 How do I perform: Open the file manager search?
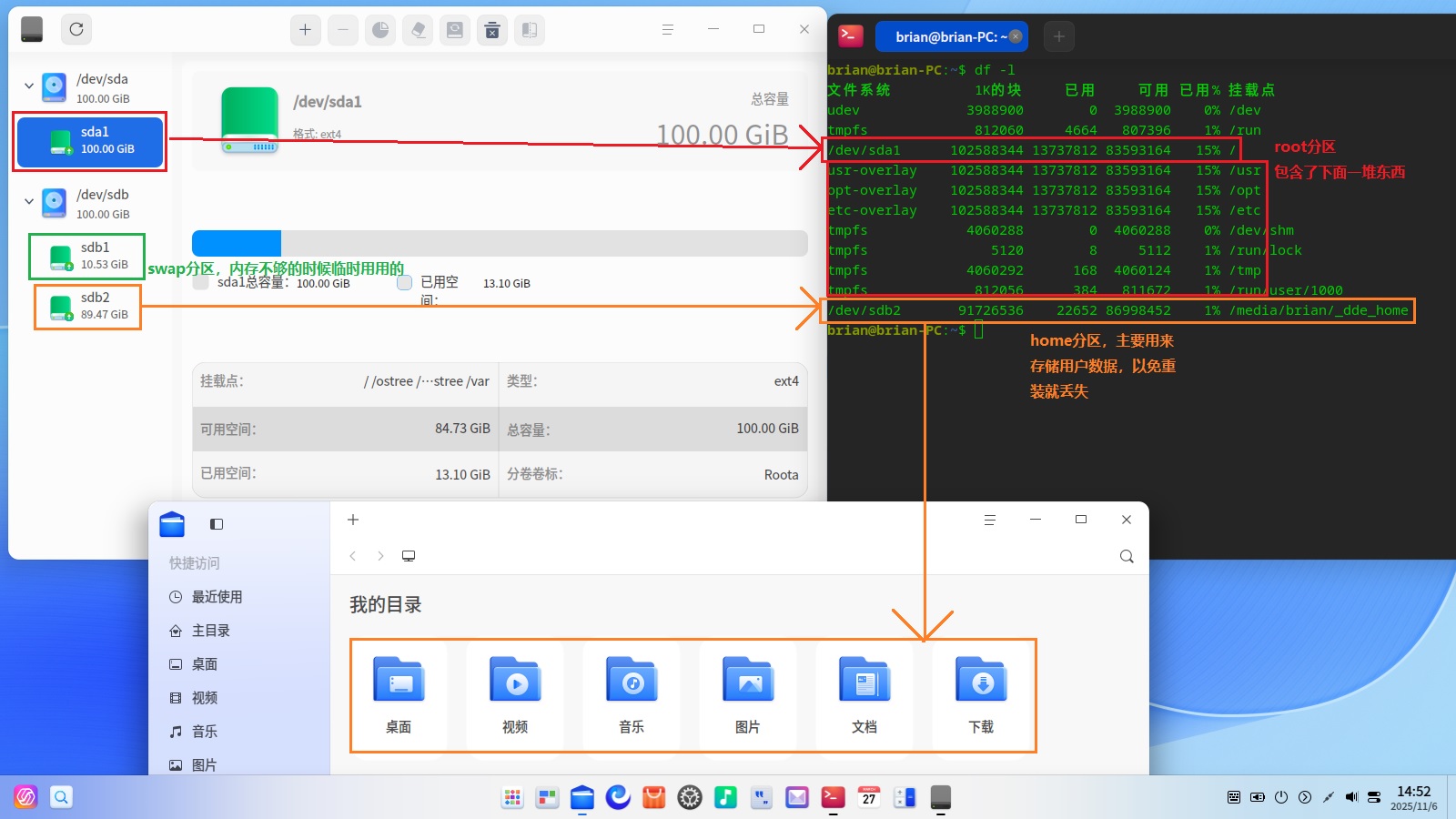(x=1127, y=556)
